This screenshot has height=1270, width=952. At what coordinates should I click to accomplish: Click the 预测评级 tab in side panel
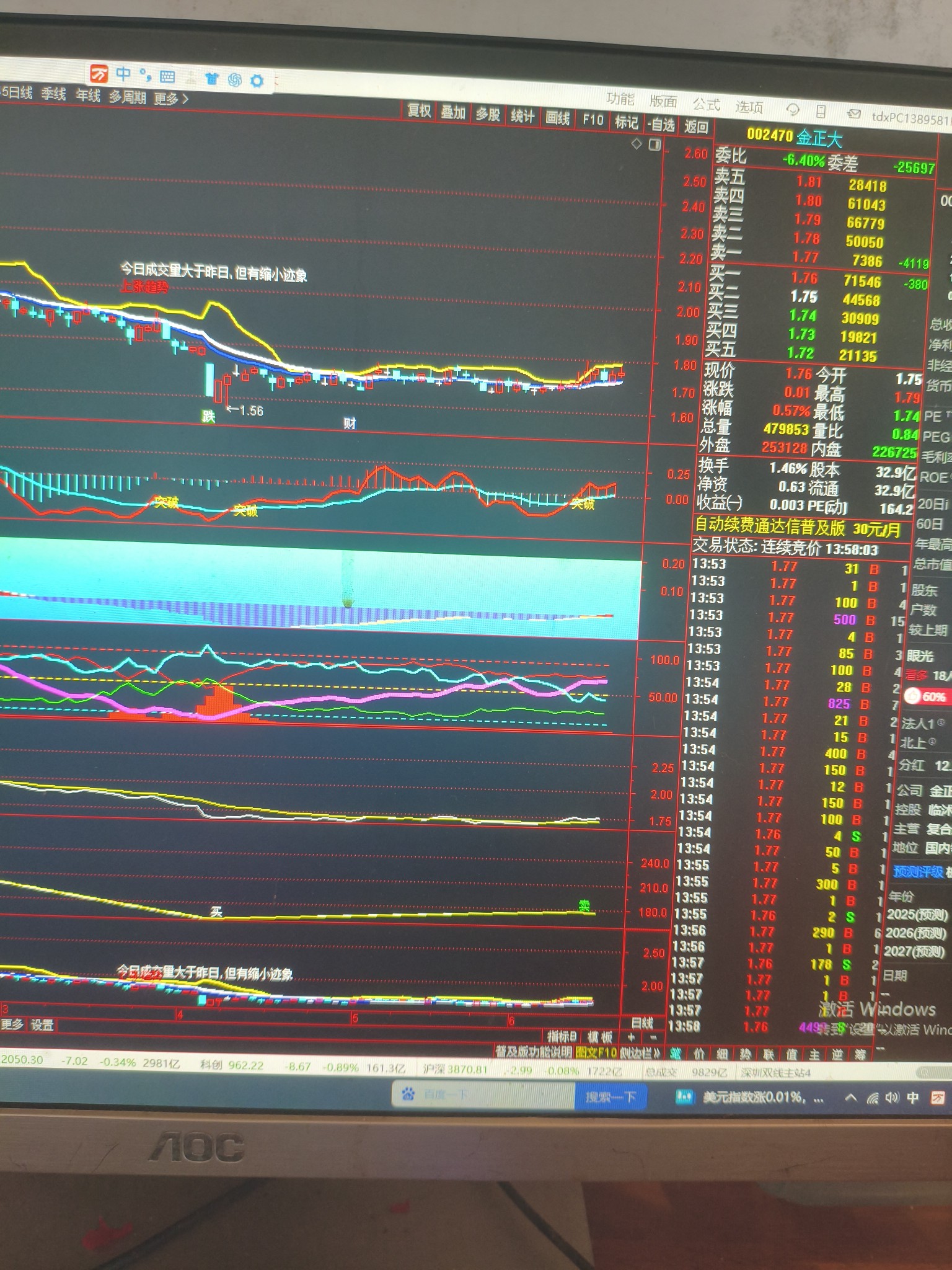[x=918, y=872]
